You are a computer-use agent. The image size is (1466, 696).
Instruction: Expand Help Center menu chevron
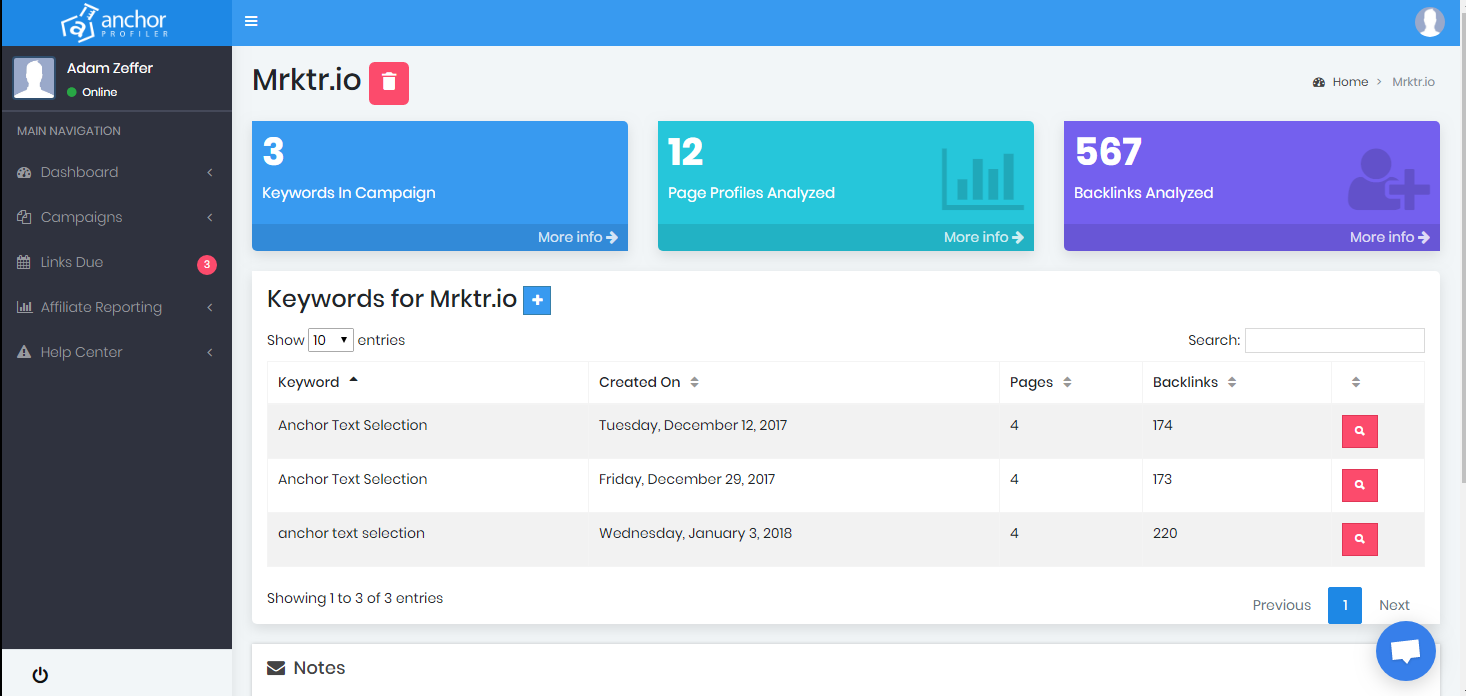(210, 352)
